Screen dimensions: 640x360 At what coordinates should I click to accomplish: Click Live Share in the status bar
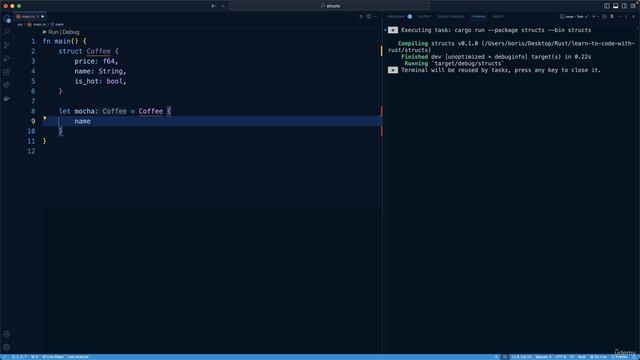pyautogui.click(x=53, y=357)
